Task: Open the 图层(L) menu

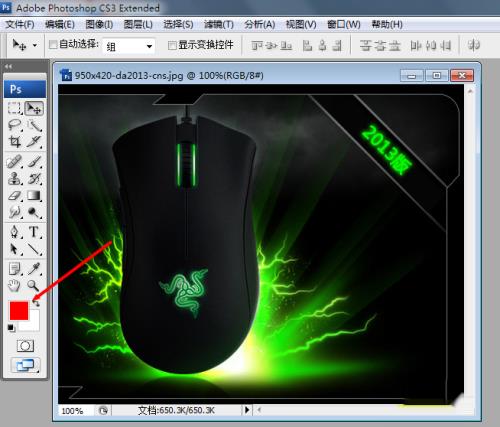Action: coord(138,24)
